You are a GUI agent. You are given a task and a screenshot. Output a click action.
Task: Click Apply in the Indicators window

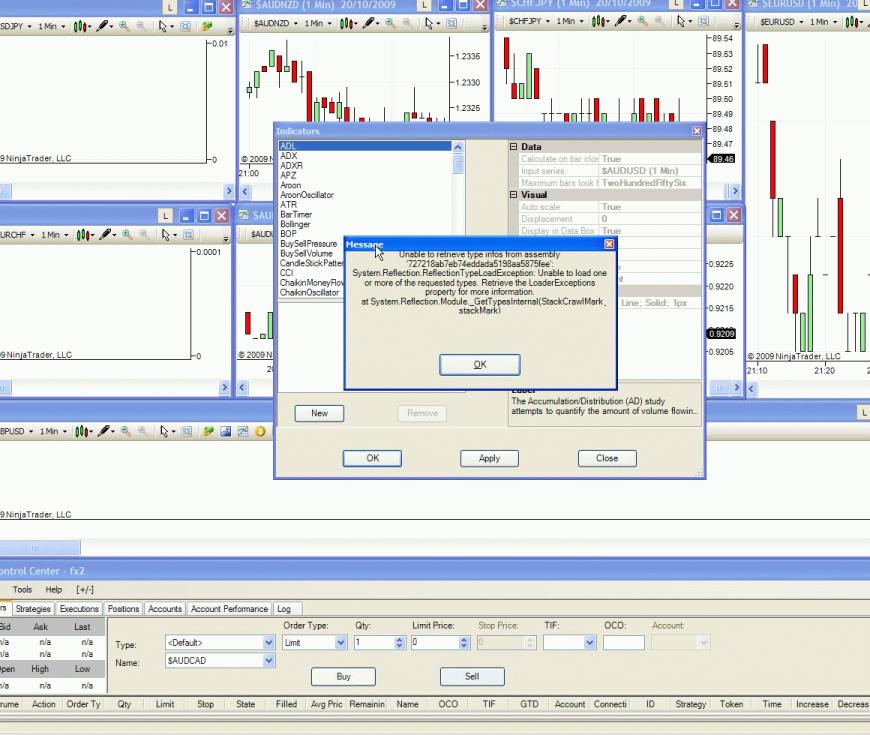[x=489, y=458]
